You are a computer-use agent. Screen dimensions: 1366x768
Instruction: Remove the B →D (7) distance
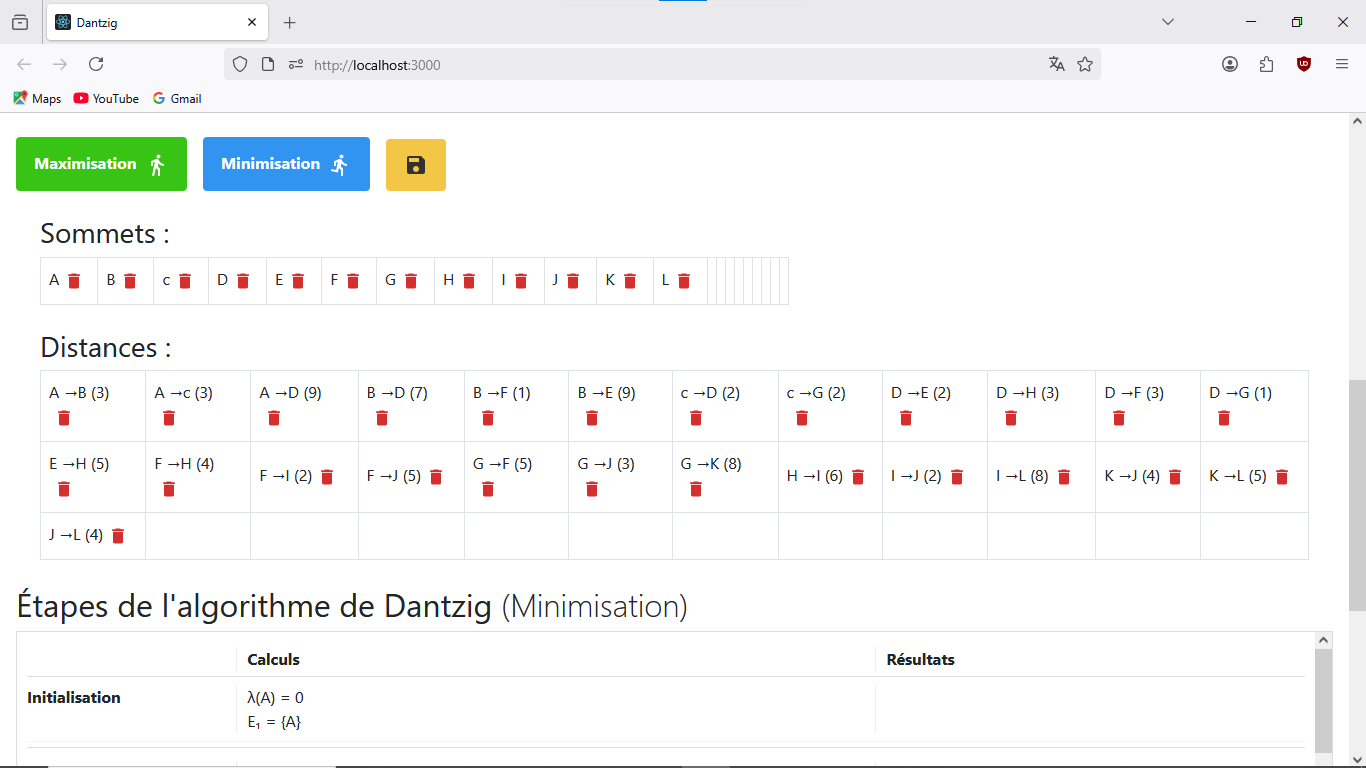[382, 418]
